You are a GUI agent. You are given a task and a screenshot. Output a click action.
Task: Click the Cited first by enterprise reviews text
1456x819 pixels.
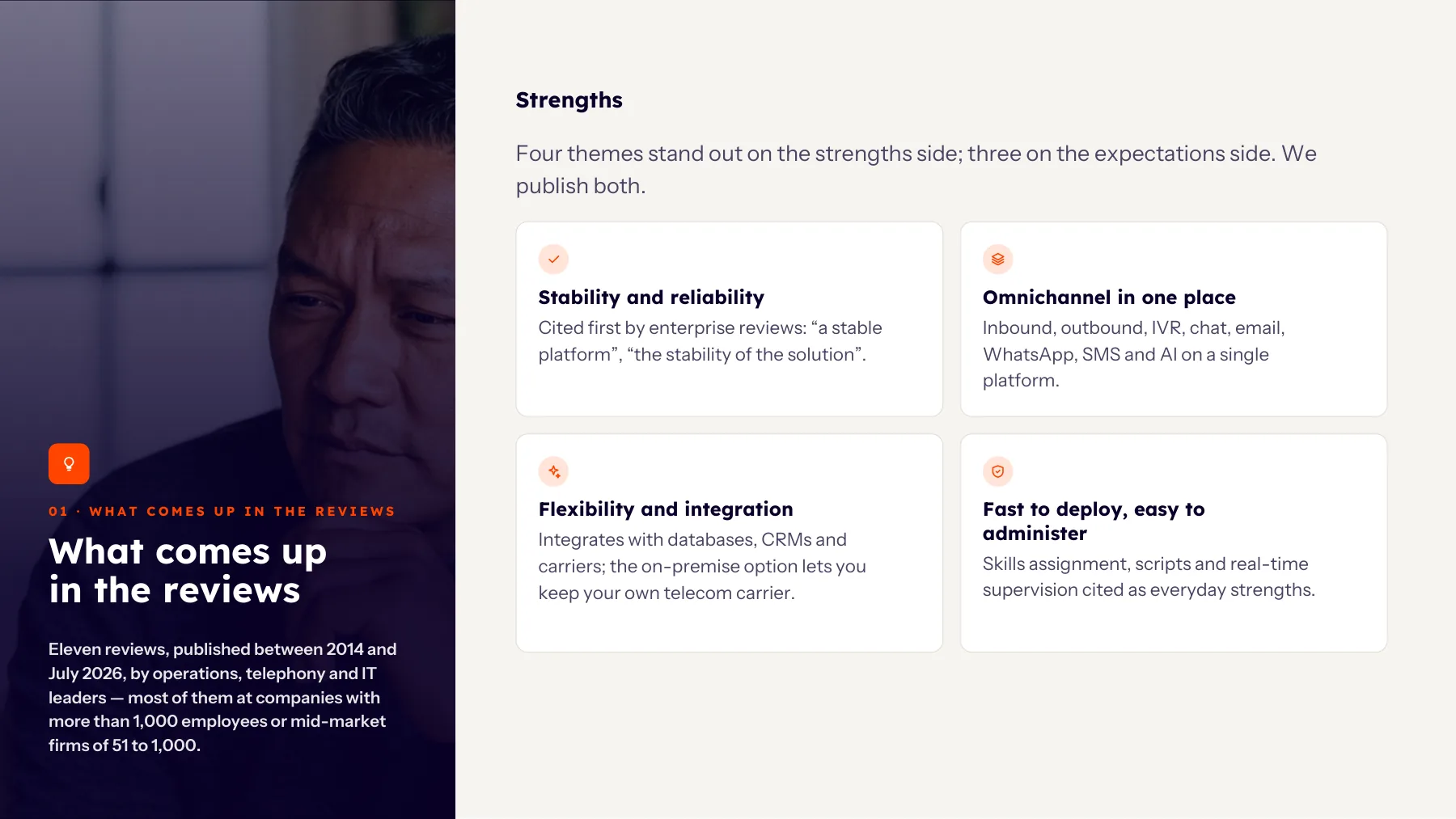[x=710, y=341]
